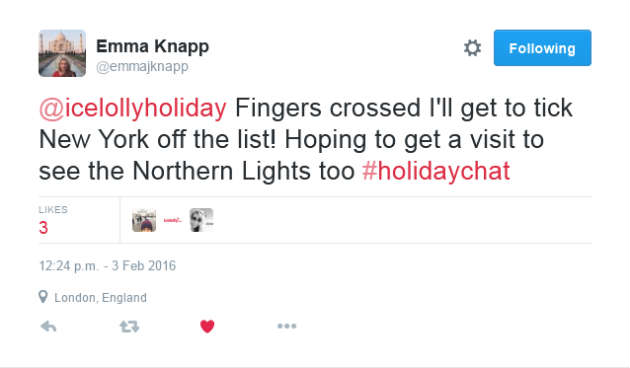
Task: Unlike the tweet via red heart
Action: [x=207, y=326]
